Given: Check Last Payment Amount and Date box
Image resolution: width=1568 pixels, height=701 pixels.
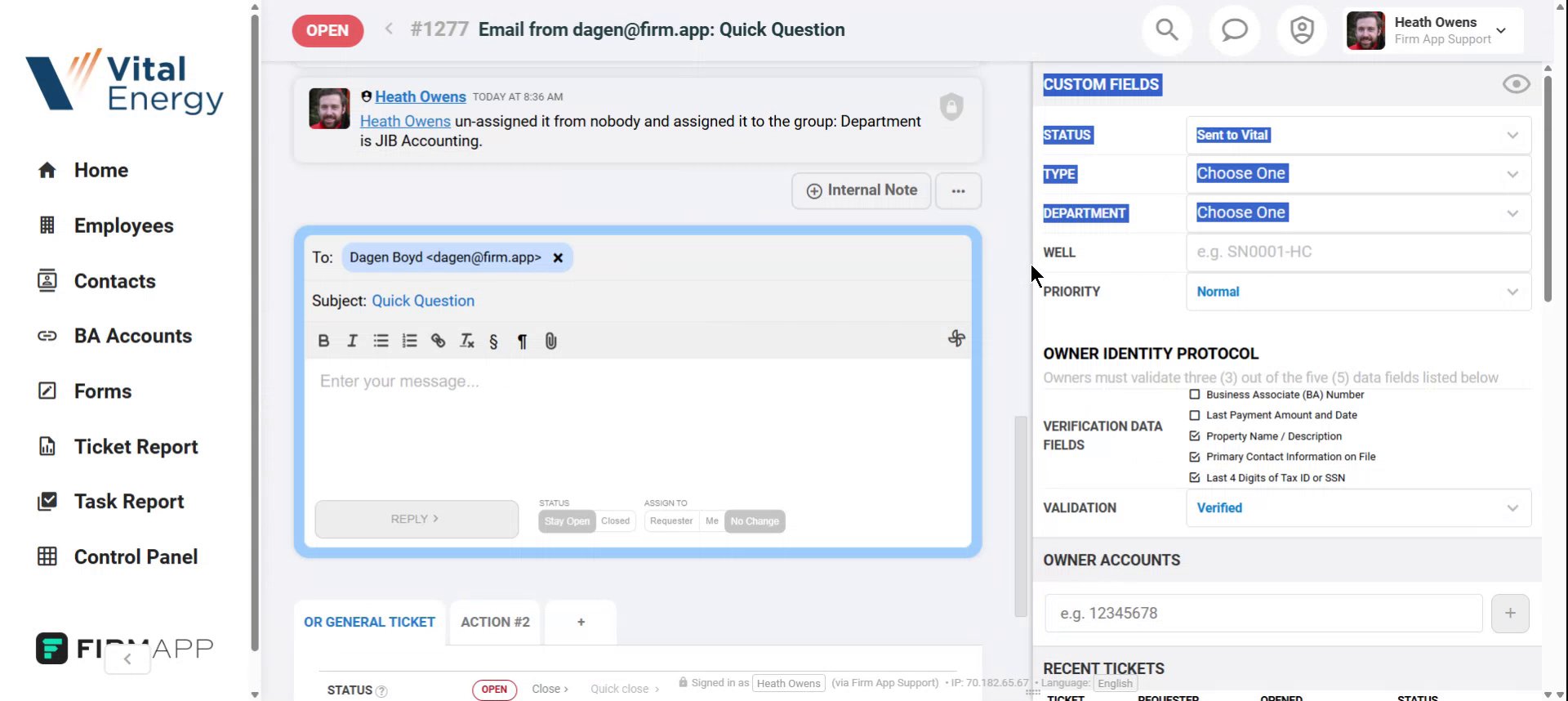Looking at the screenshot, I should click(1195, 415).
